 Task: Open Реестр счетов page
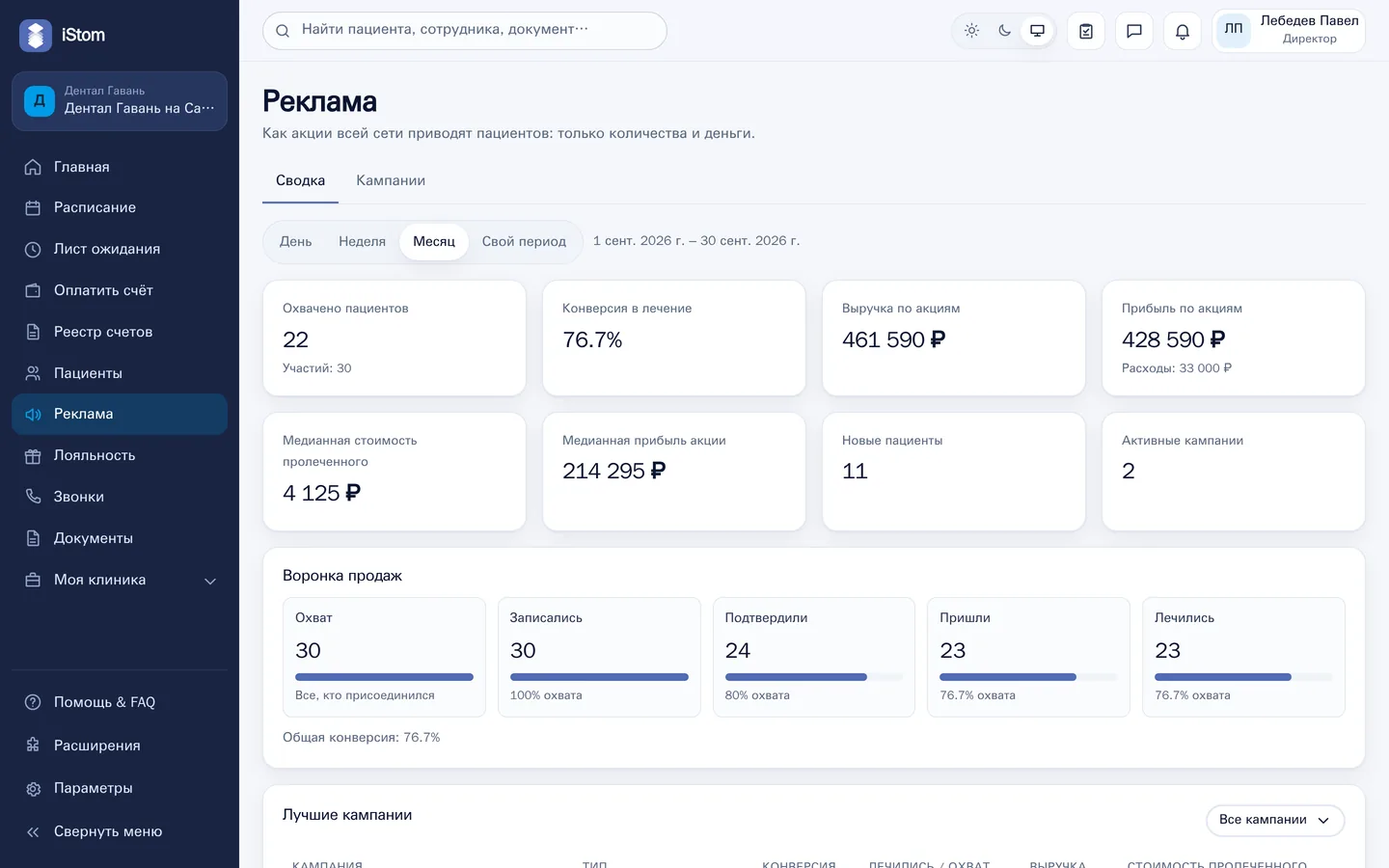tap(120, 332)
